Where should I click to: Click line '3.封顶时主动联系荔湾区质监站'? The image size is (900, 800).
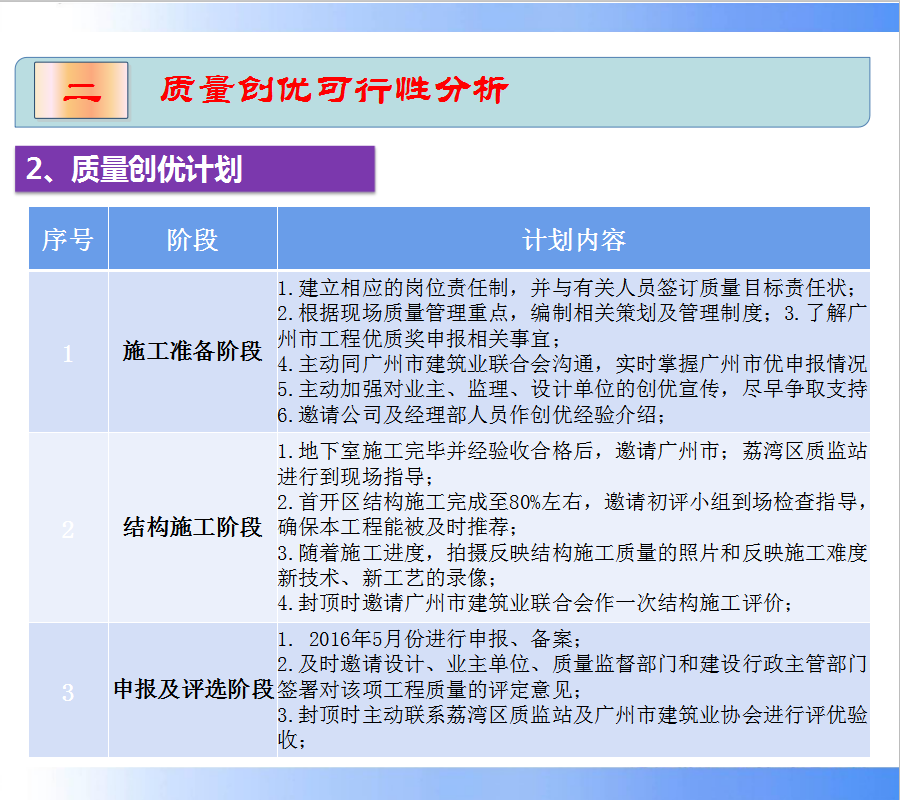click(572, 714)
